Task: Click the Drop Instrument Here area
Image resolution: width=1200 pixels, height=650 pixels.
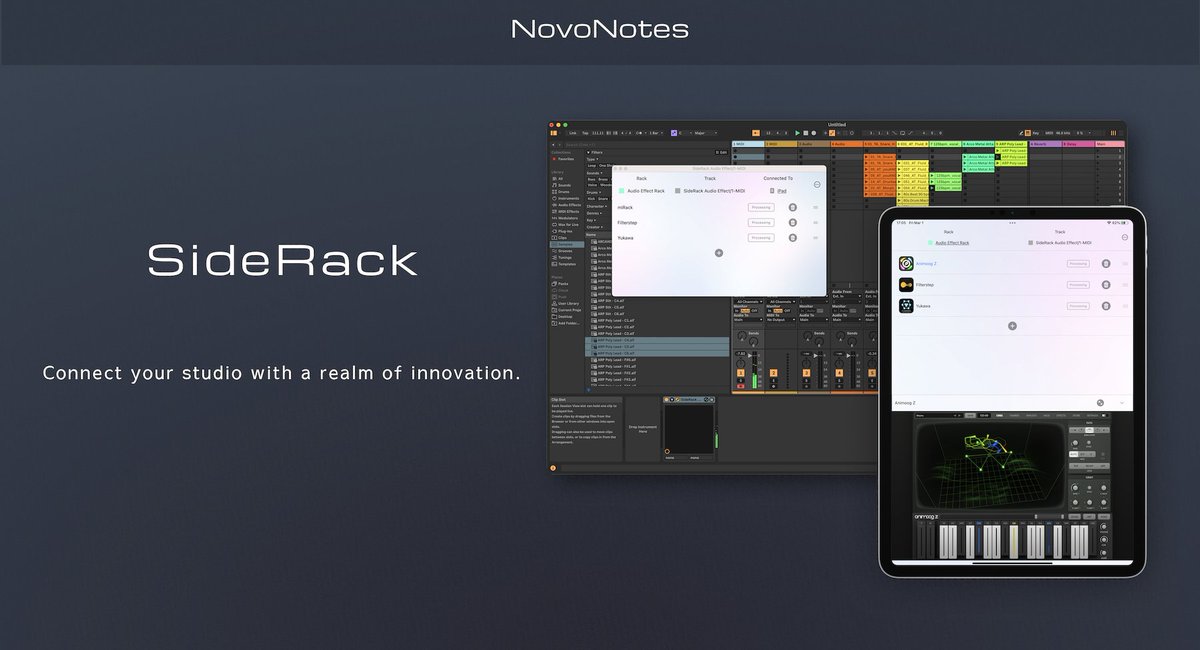Action: (x=643, y=429)
